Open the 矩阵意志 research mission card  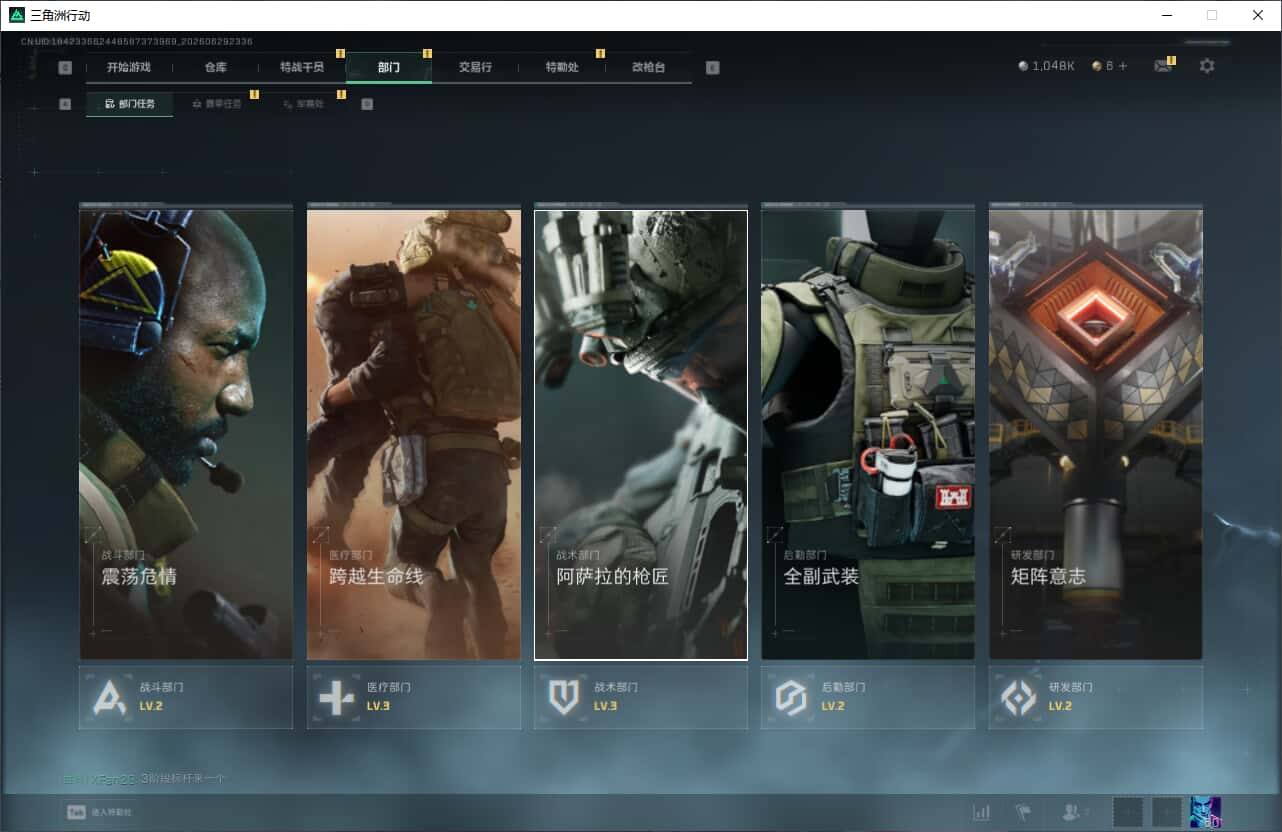1096,434
